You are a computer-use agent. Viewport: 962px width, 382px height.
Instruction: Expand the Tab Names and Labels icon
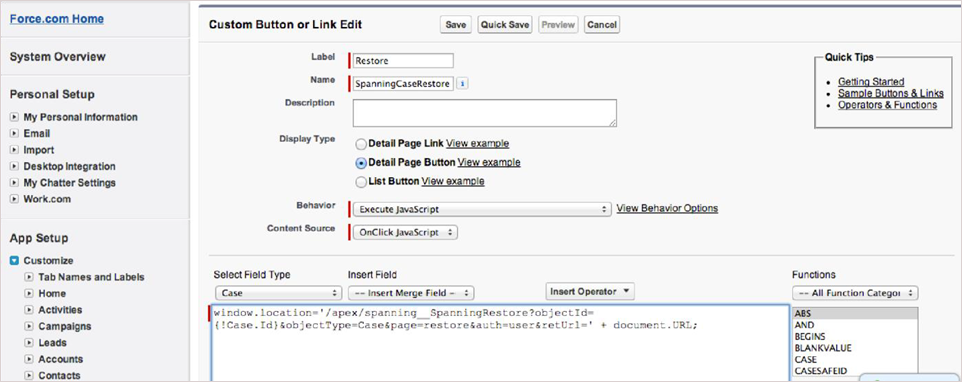point(29,277)
